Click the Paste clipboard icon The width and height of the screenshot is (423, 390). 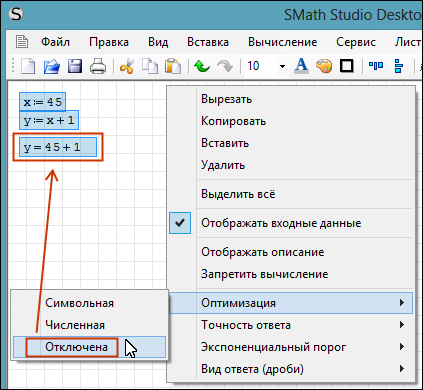coord(173,66)
